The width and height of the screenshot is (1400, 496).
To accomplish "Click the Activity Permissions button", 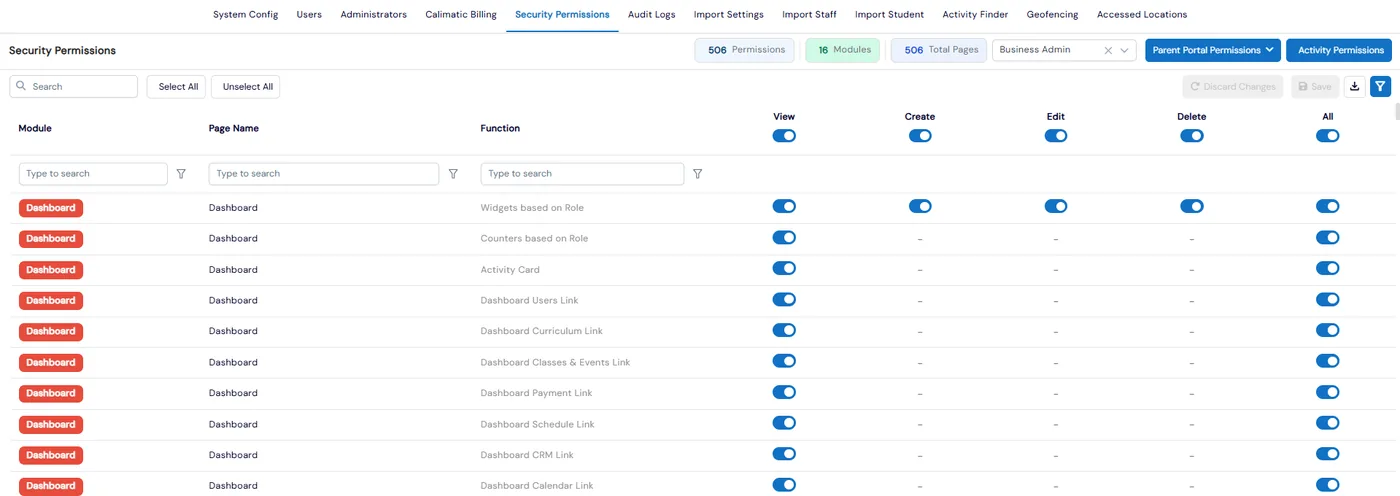I will (x=1340, y=50).
